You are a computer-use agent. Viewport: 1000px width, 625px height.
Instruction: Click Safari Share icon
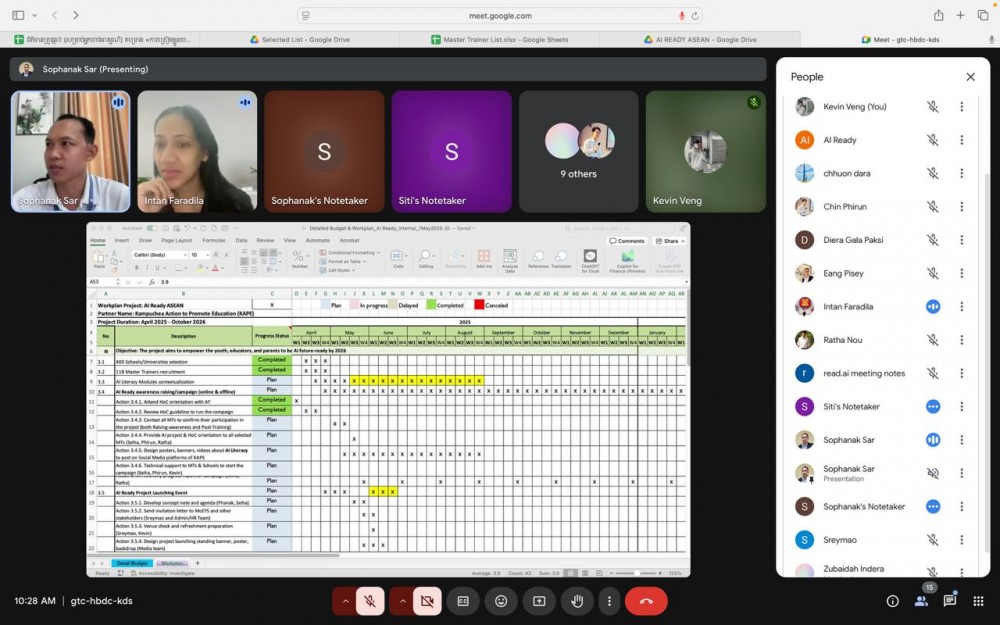[x=938, y=15]
